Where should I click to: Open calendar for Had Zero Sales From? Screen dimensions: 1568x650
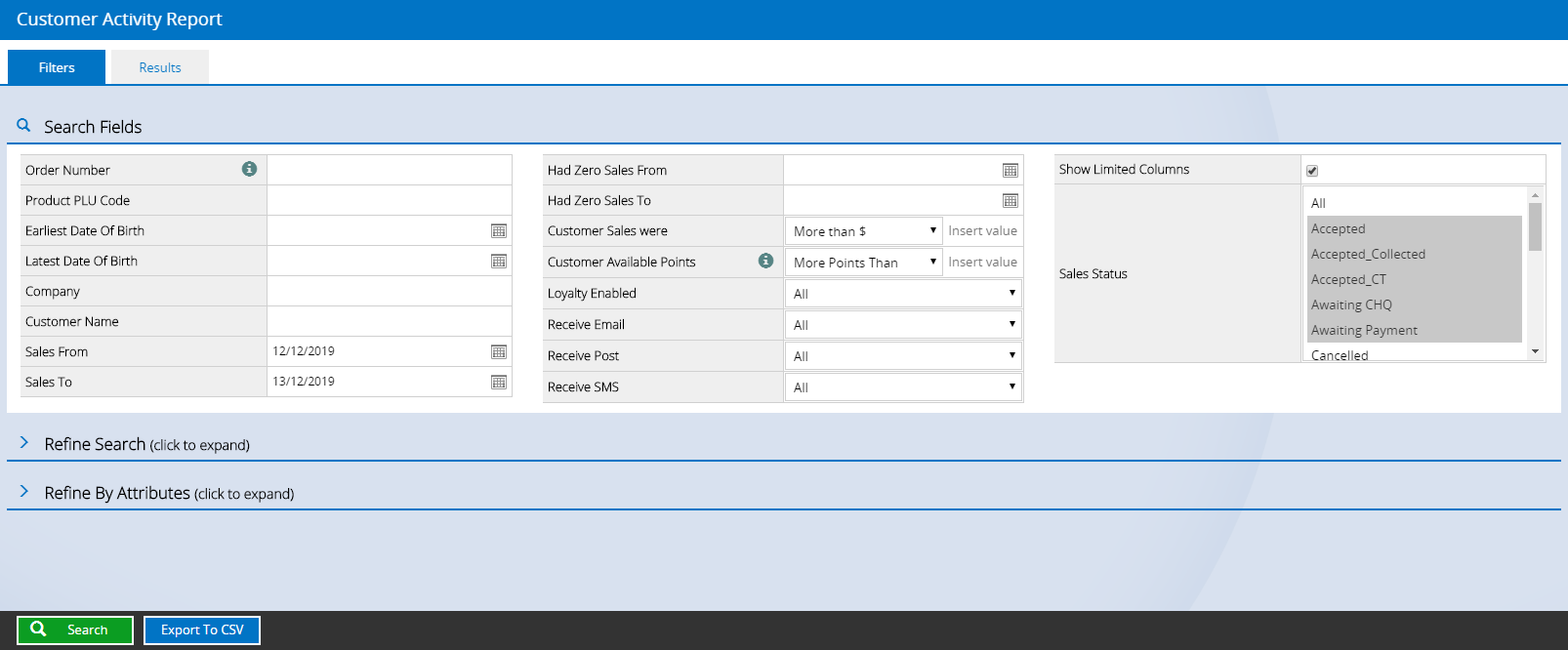(1011, 171)
